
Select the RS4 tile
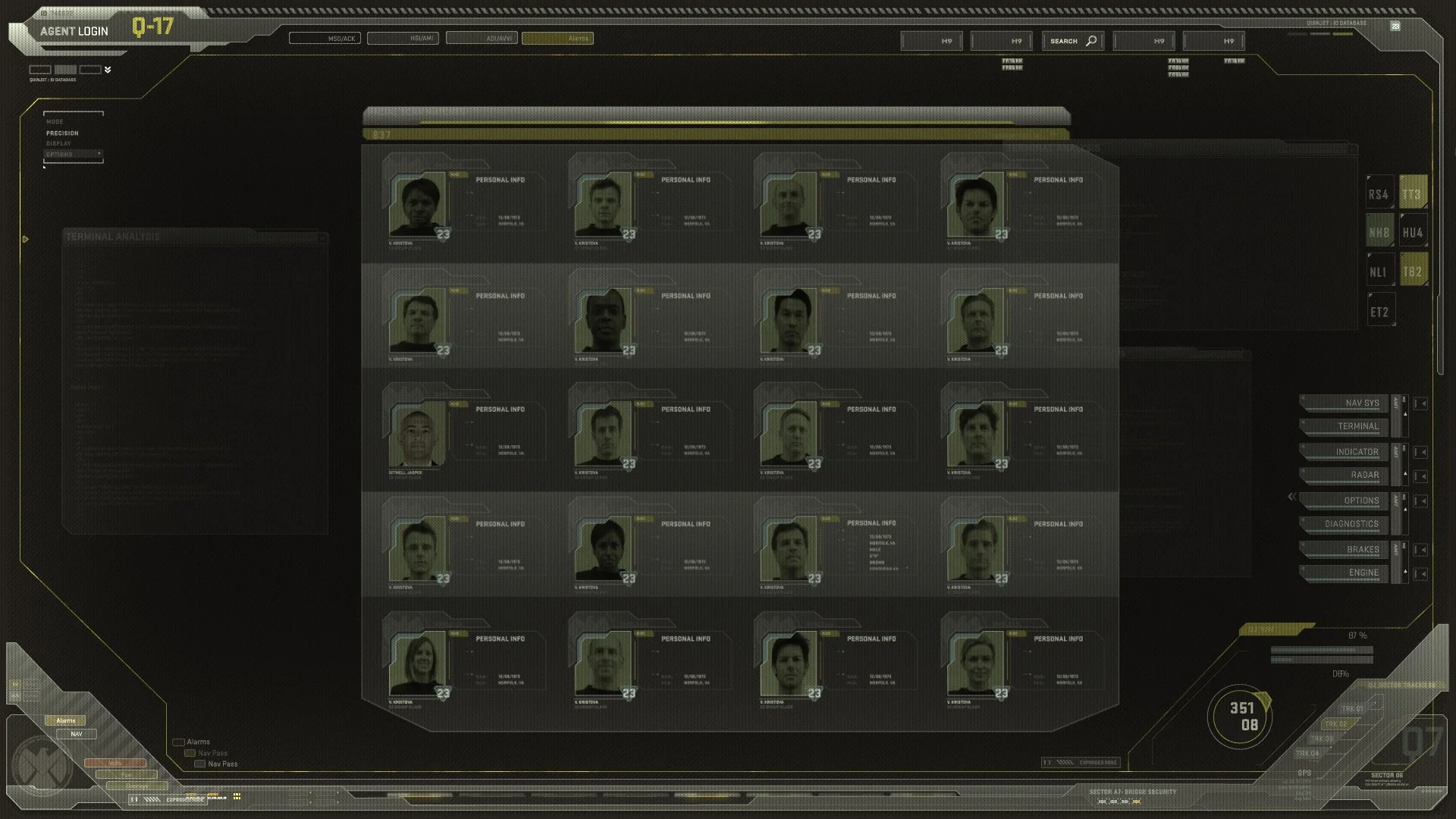tap(1379, 194)
